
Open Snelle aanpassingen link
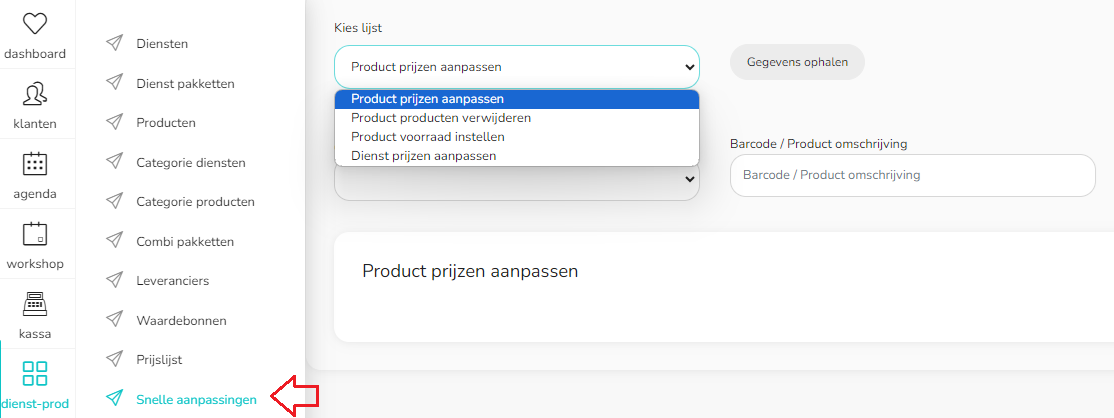click(196, 400)
